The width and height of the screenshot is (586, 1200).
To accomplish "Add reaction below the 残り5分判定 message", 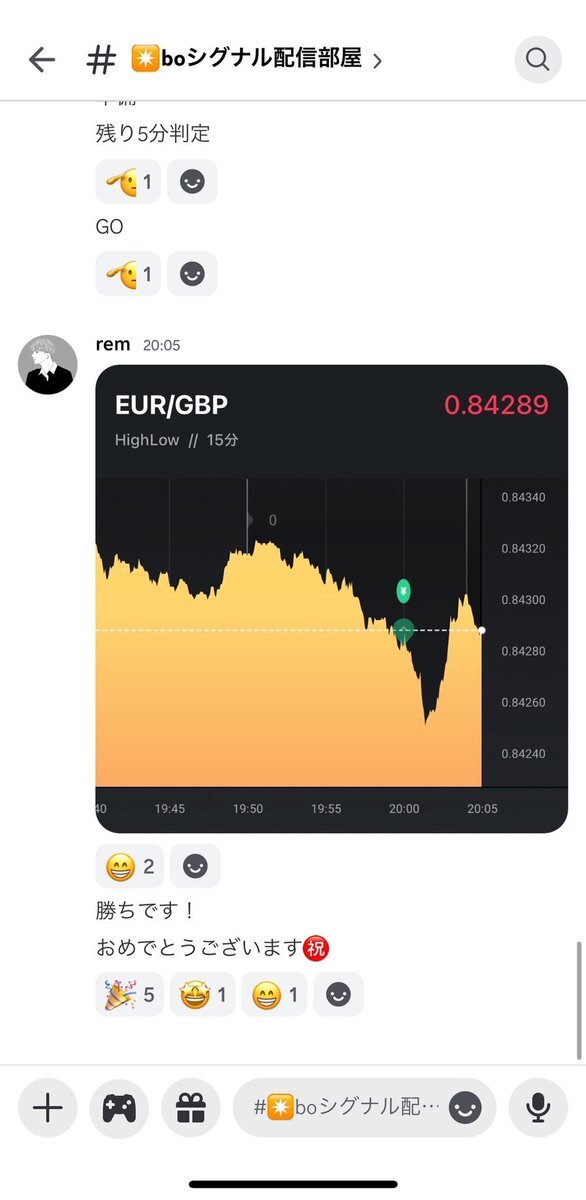I will coord(192,182).
